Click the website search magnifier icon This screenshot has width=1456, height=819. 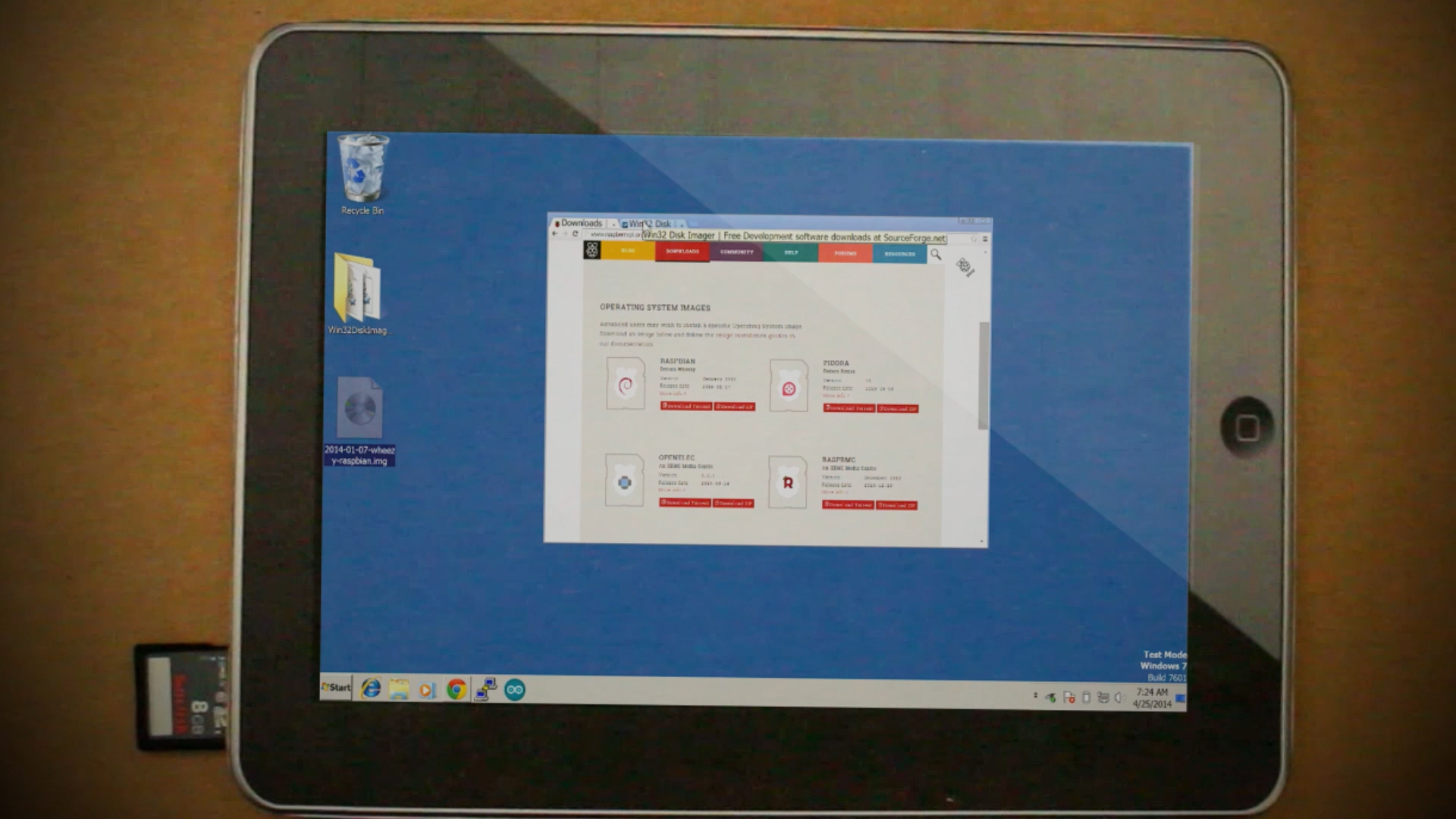pos(936,255)
